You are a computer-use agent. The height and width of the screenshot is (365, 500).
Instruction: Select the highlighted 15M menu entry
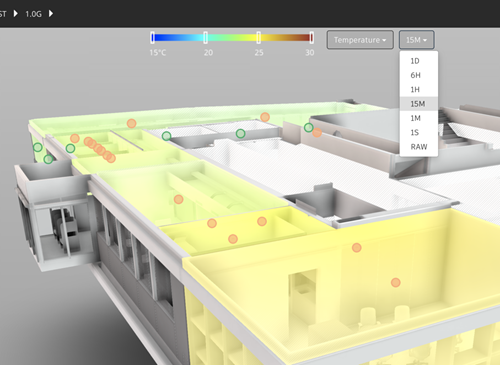419,104
